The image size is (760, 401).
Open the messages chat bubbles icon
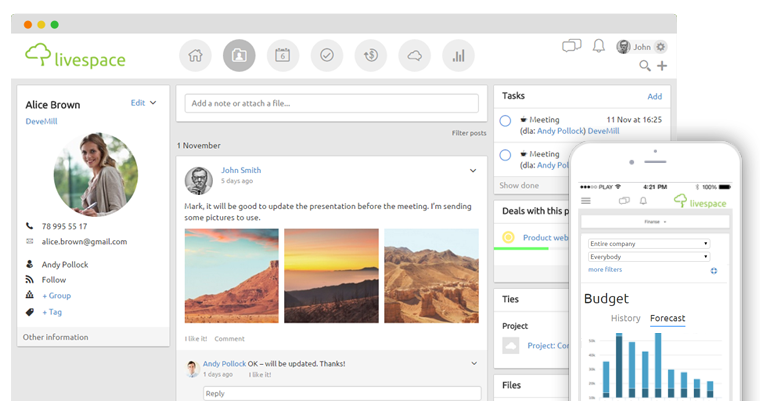pyautogui.click(x=571, y=46)
